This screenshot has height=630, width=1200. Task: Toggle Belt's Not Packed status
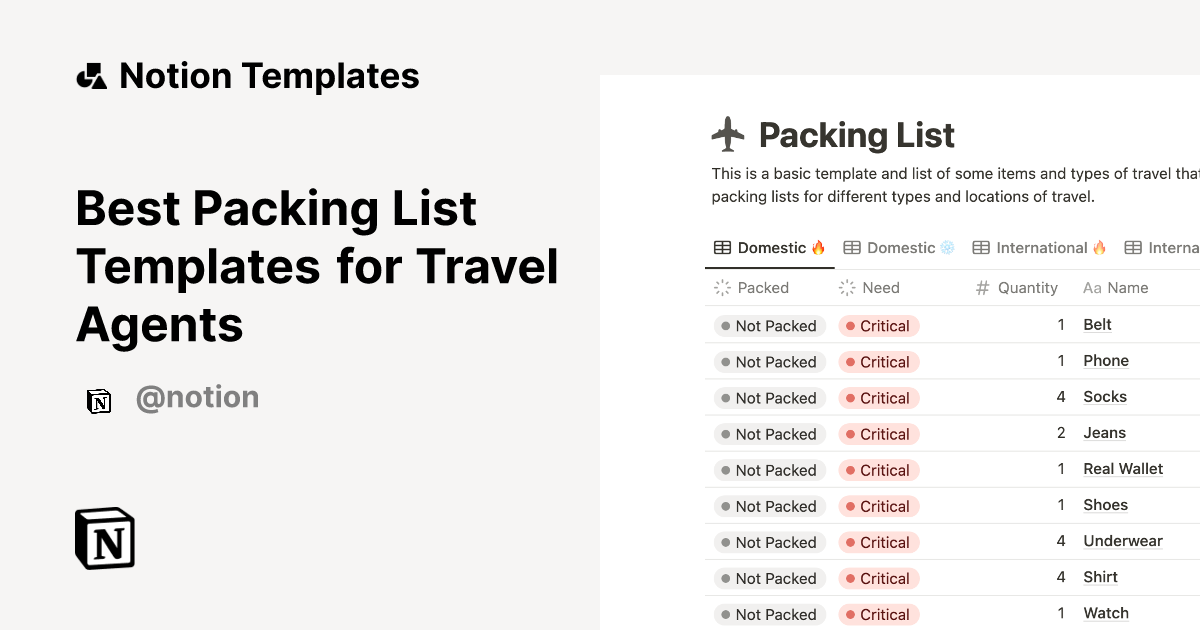[x=768, y=325]
